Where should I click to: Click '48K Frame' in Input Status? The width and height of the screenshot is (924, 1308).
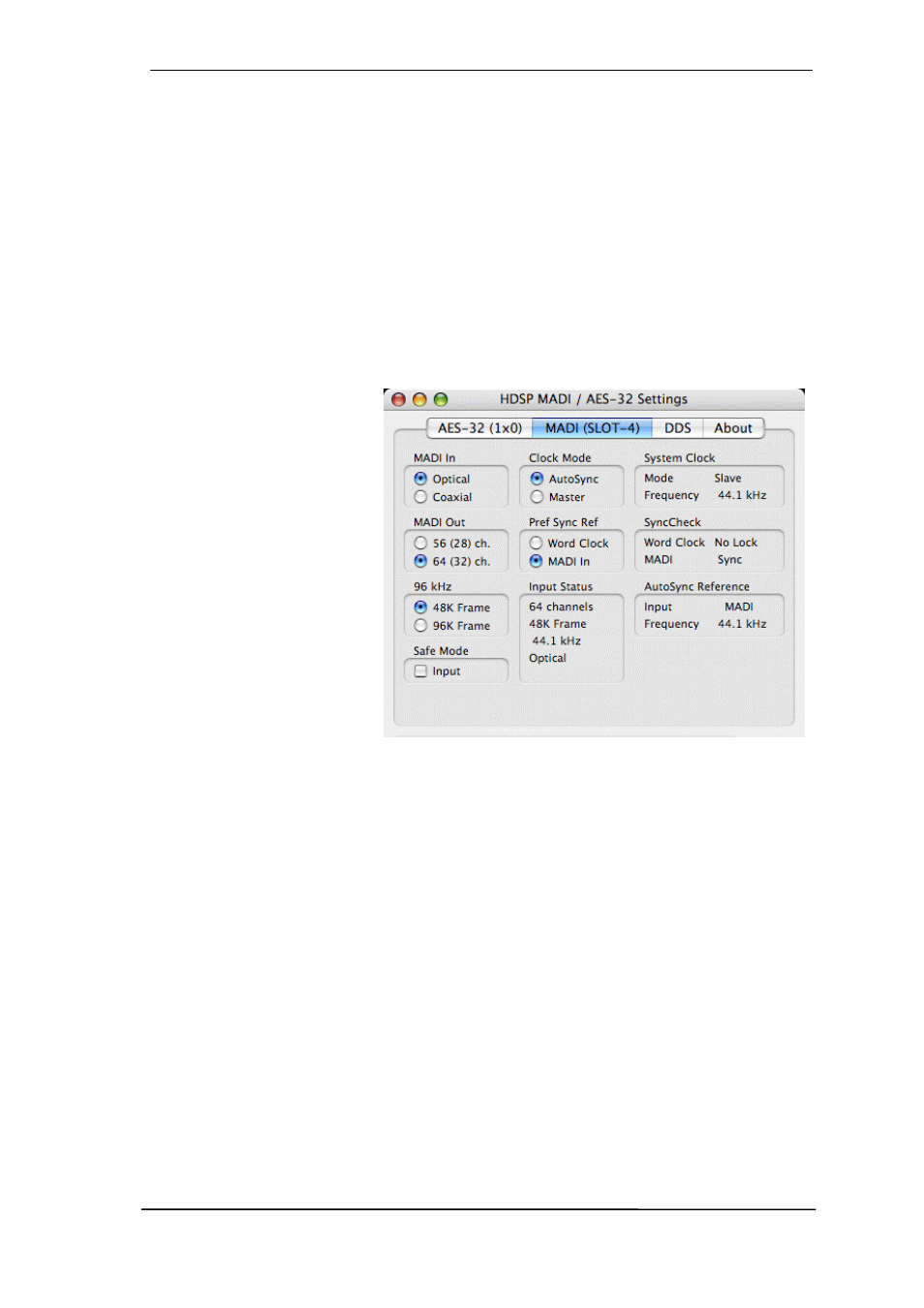[x=558, y=624]
